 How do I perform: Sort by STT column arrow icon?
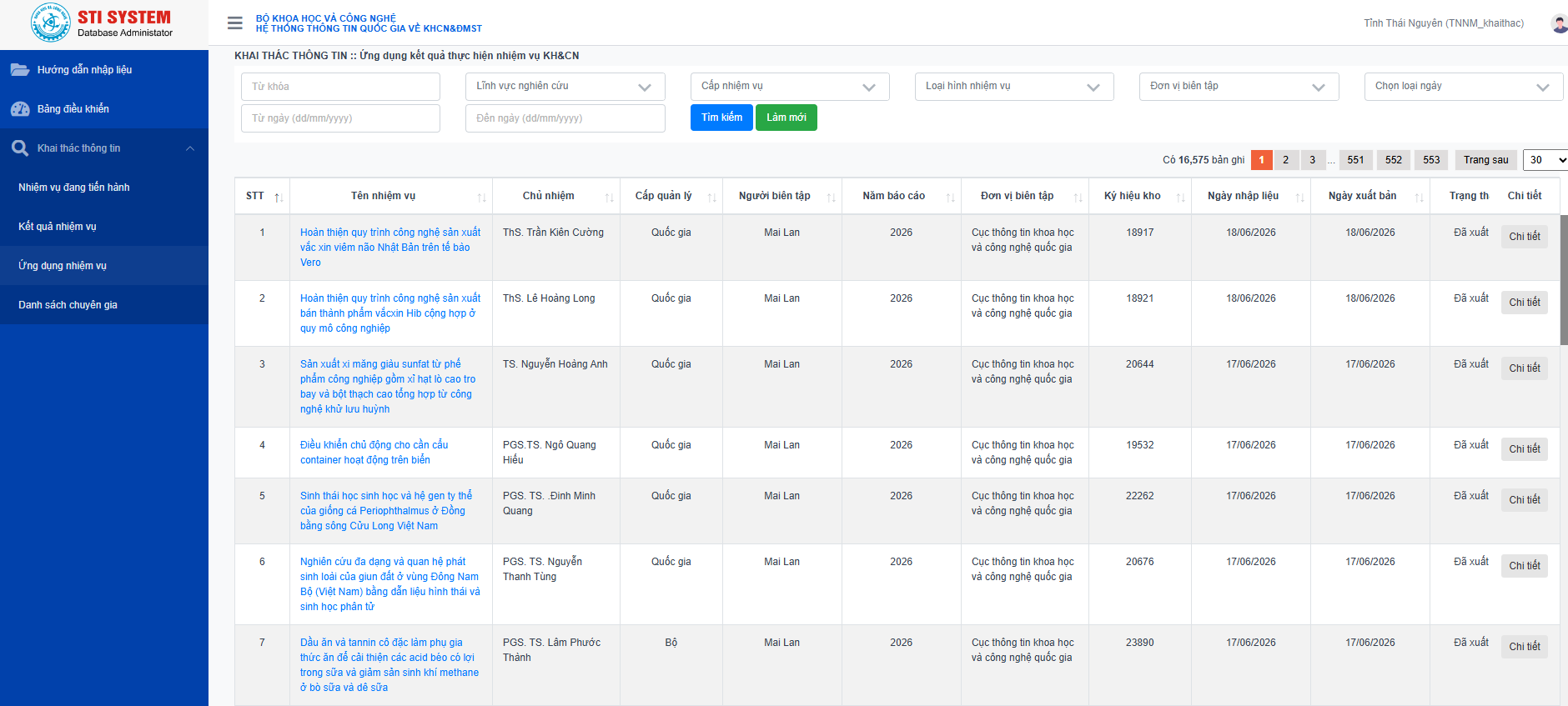point(279,197)
